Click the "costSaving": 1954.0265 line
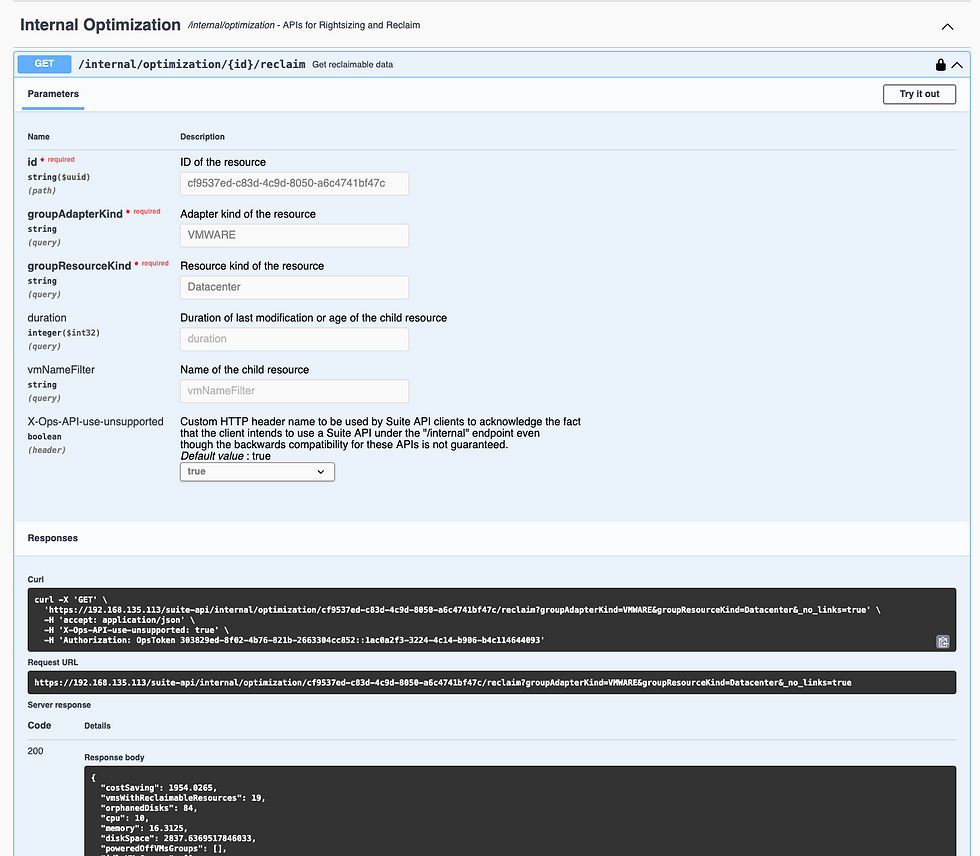The height and width of the screenshot is (856, 980). tap(158, 788)
